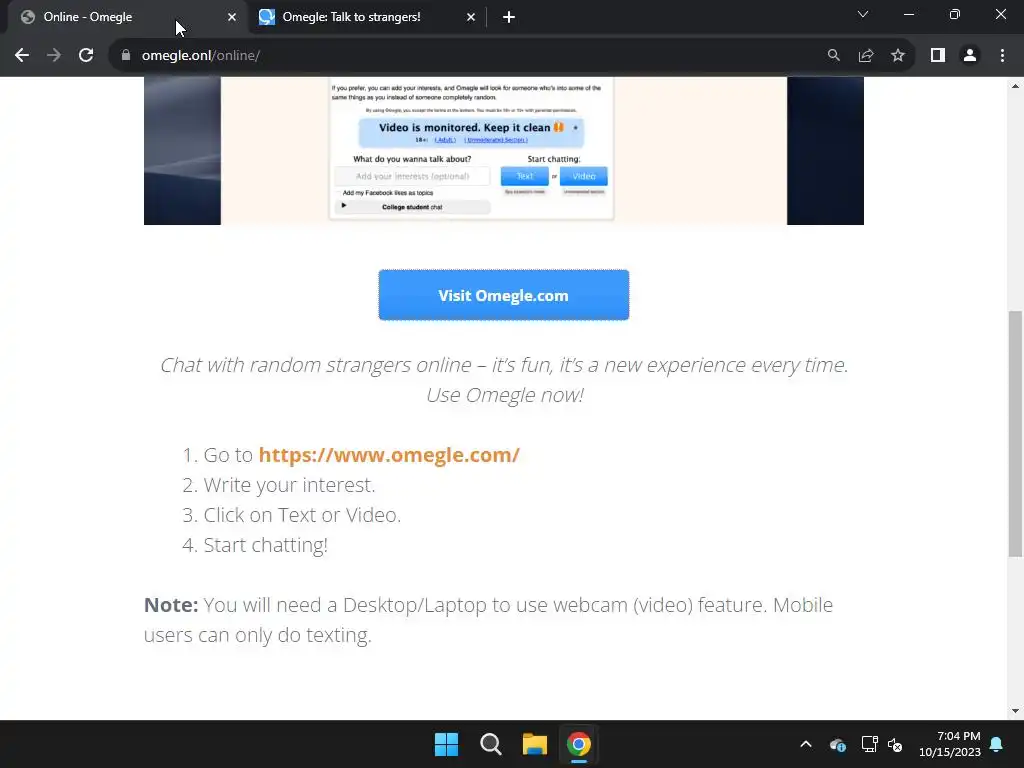Click the muted volume tray icon
Screen dimensions: 1024x768
[x=895, y=744]
